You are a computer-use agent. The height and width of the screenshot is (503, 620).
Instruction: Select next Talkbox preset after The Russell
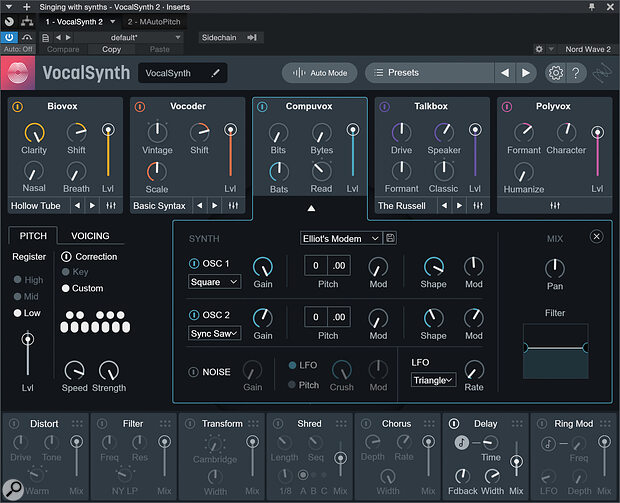(x=459, y=206)
